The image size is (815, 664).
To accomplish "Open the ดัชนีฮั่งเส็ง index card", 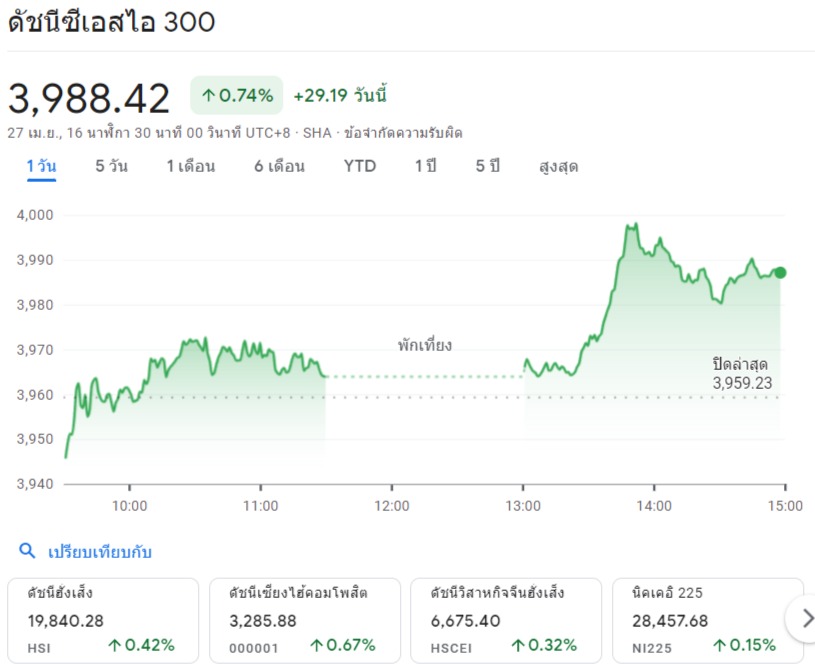I will [103, 620].
